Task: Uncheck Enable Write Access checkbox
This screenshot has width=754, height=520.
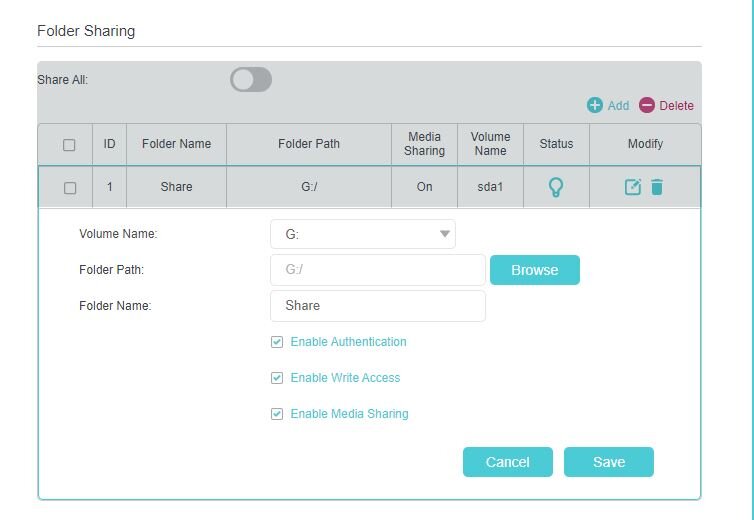Action: pyautogui.click(x=277, y=378)
